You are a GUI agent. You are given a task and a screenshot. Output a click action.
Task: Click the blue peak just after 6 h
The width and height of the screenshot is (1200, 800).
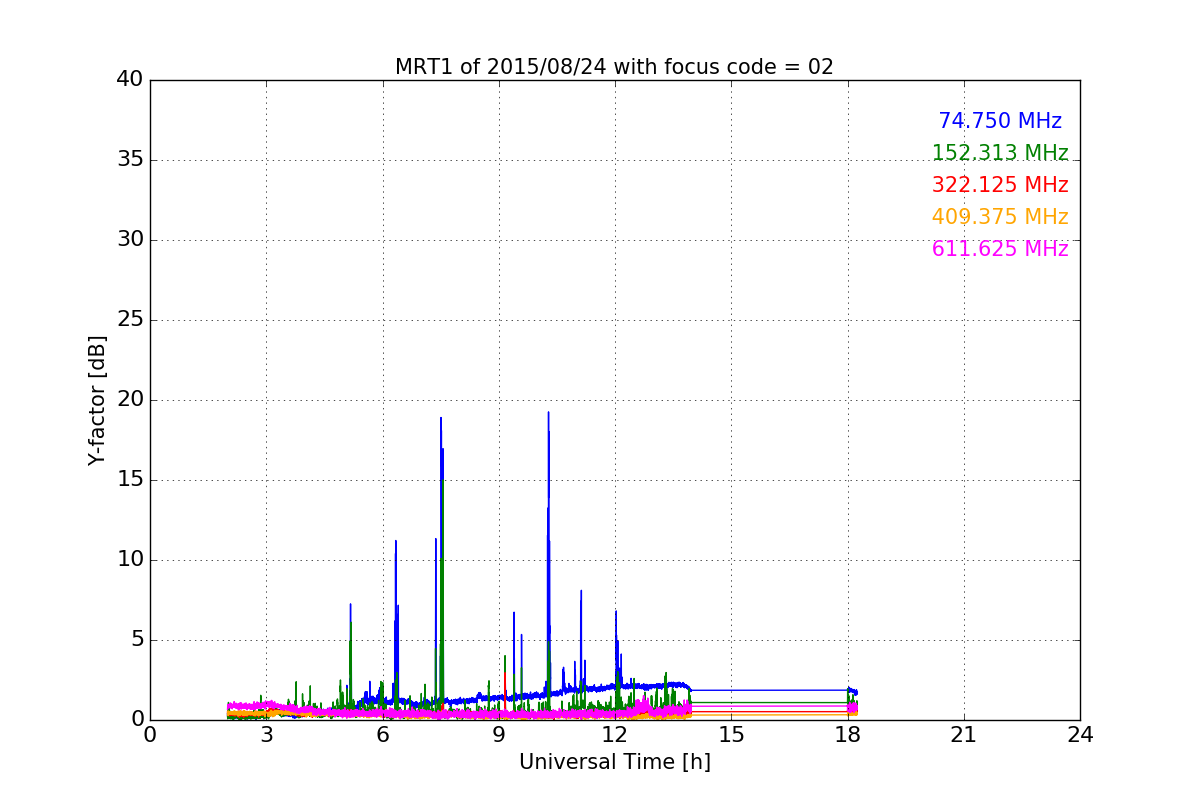pos(396,543)
